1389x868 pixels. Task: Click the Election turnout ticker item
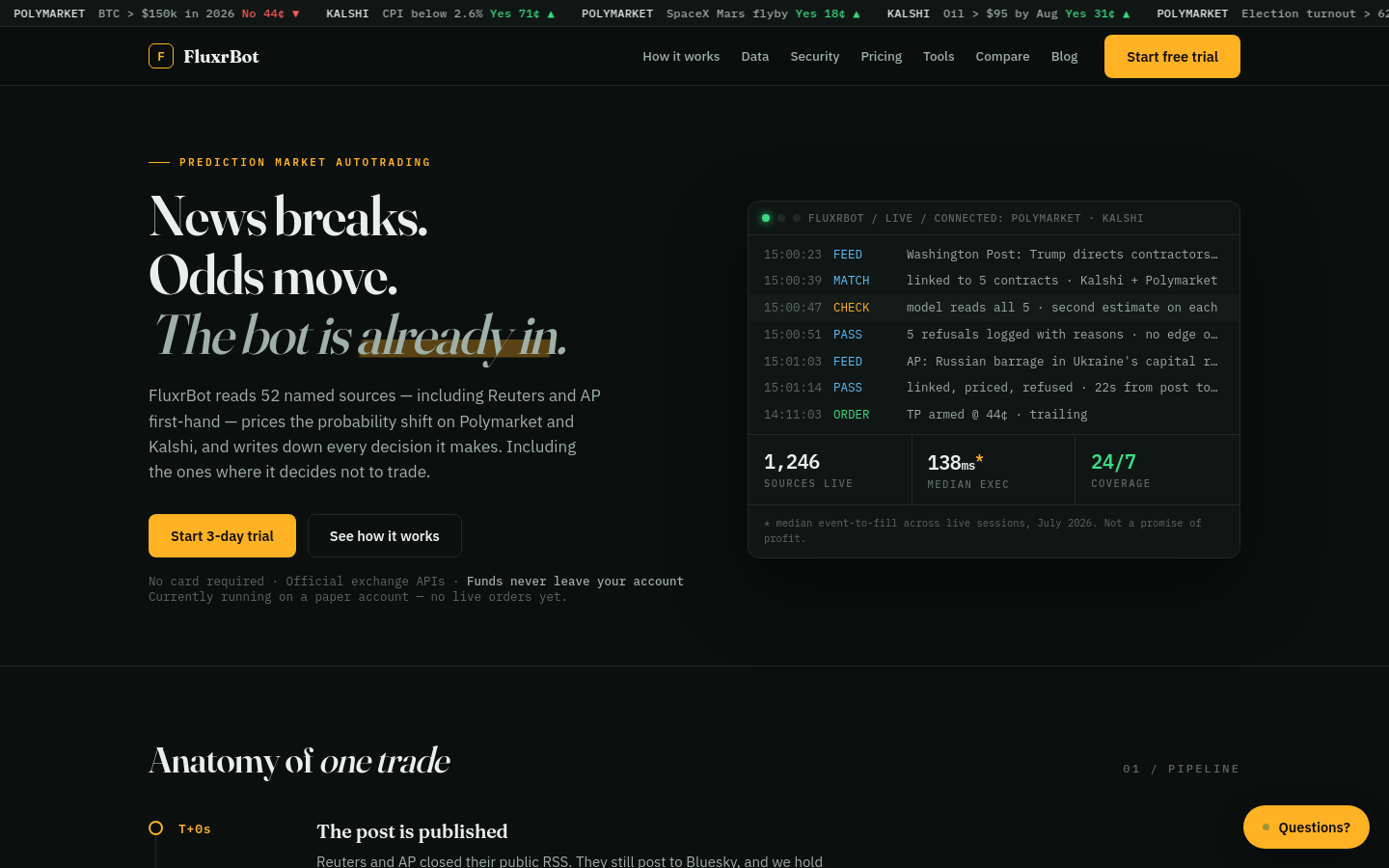(1273, 14)
